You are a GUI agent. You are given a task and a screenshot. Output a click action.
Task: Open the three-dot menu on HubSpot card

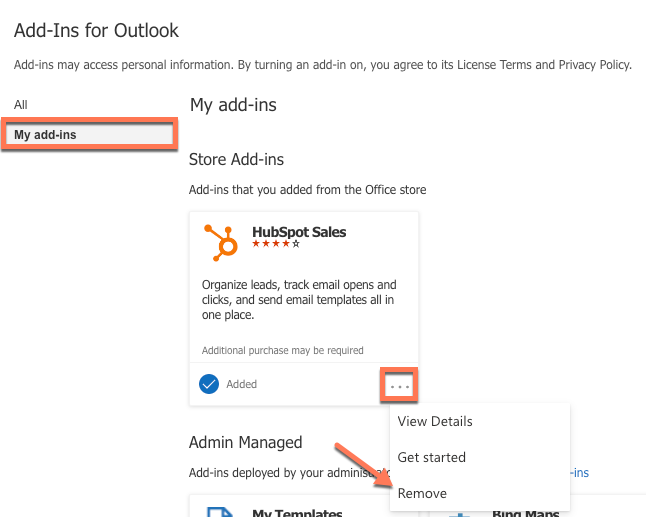pos(400,385)
